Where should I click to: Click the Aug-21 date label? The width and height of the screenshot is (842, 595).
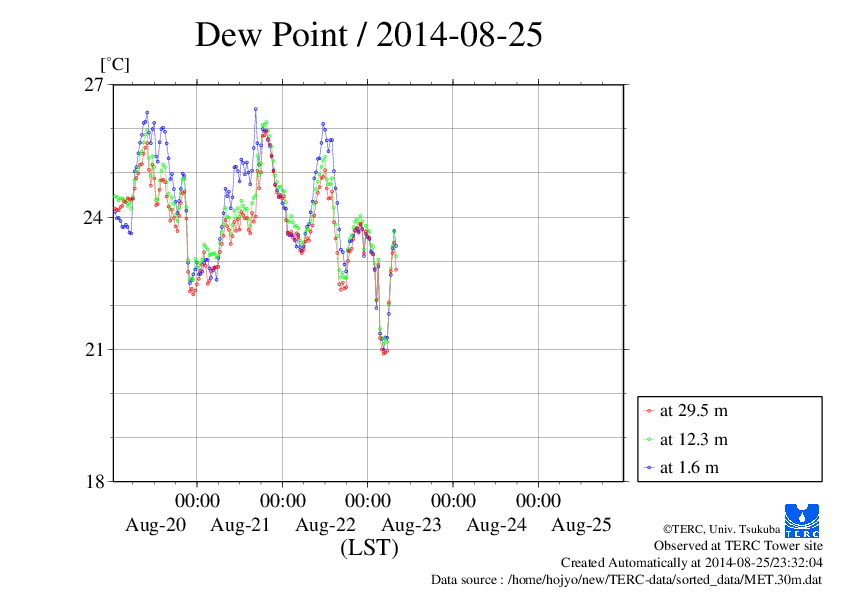click(240, 525)
